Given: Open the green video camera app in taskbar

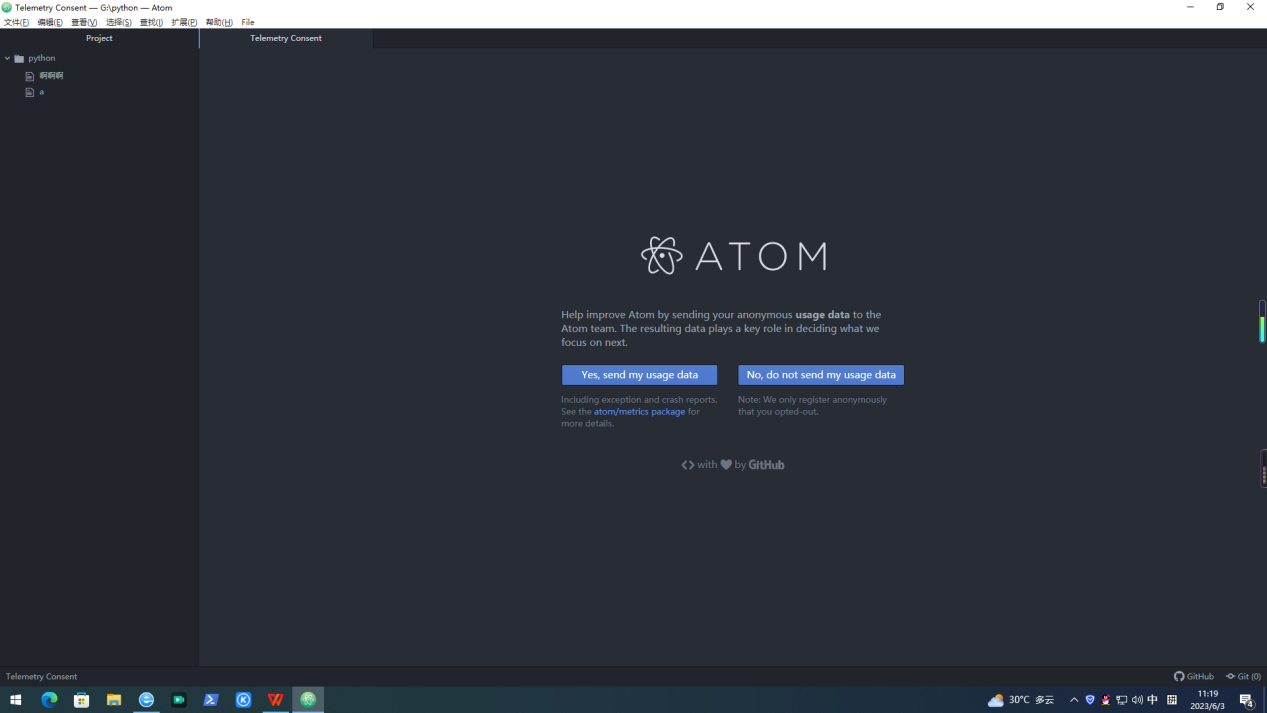Looking at the screenshot, I should 179,700.
